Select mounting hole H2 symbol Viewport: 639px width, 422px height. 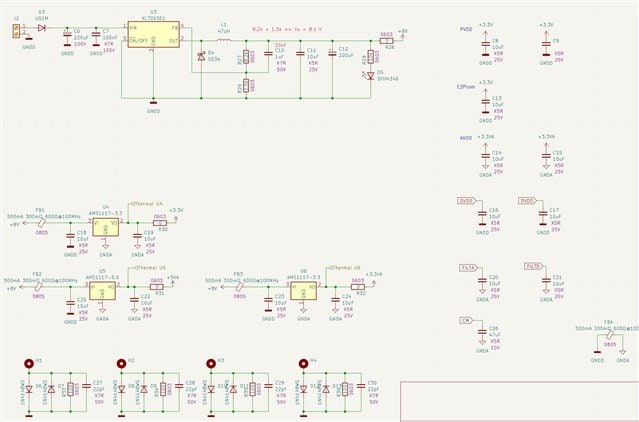pos(121,363)
